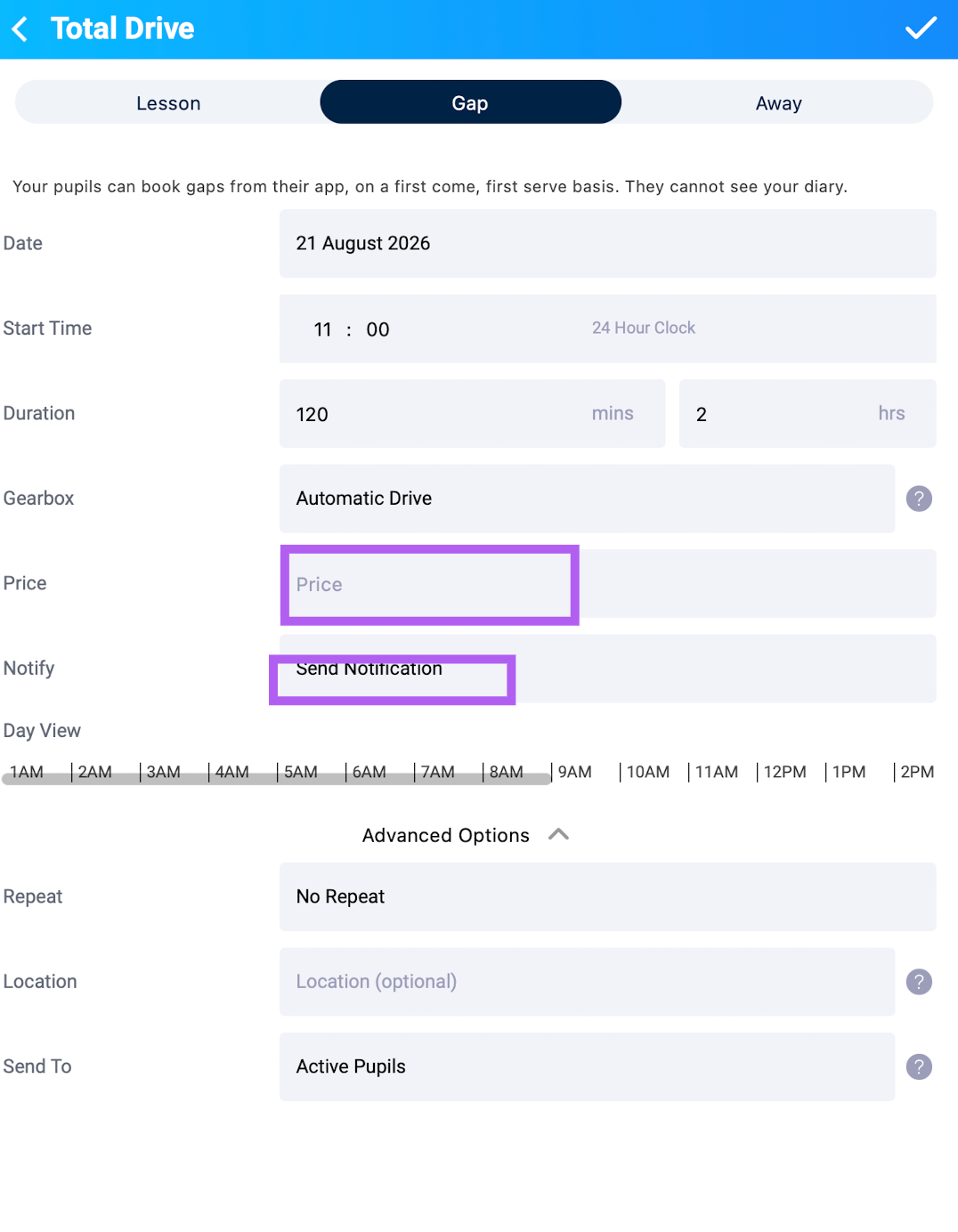The image size is (958, 1232).
Task: Click the 10AM marker in Day View
Action: tap(647, 772)
